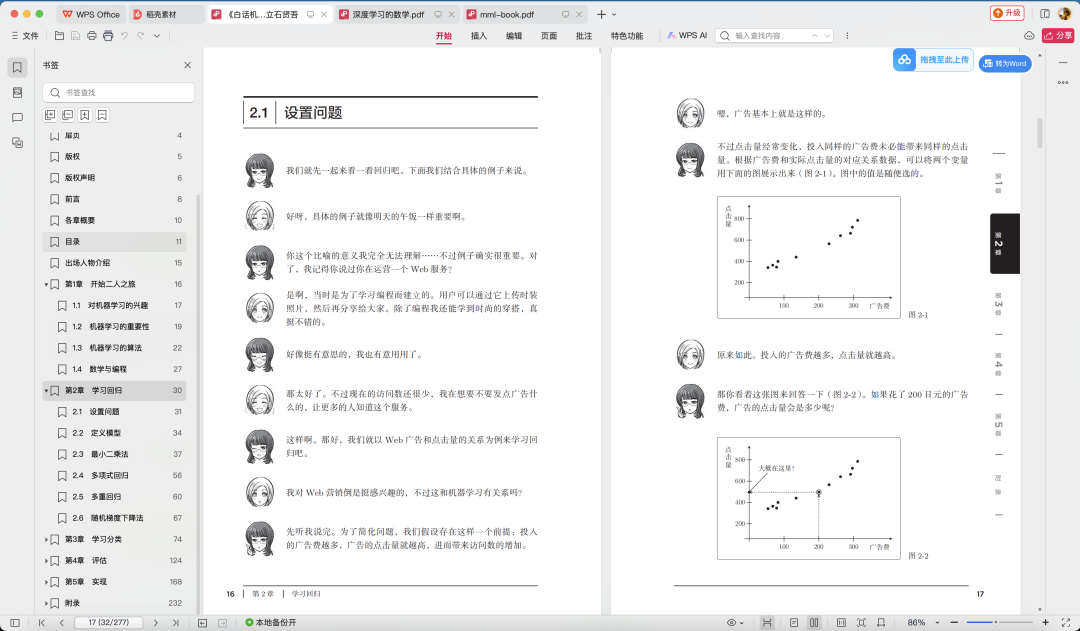This screenshot has width=1080, height=631.
Task: Jump to last page icon
Action: (176, 622)
